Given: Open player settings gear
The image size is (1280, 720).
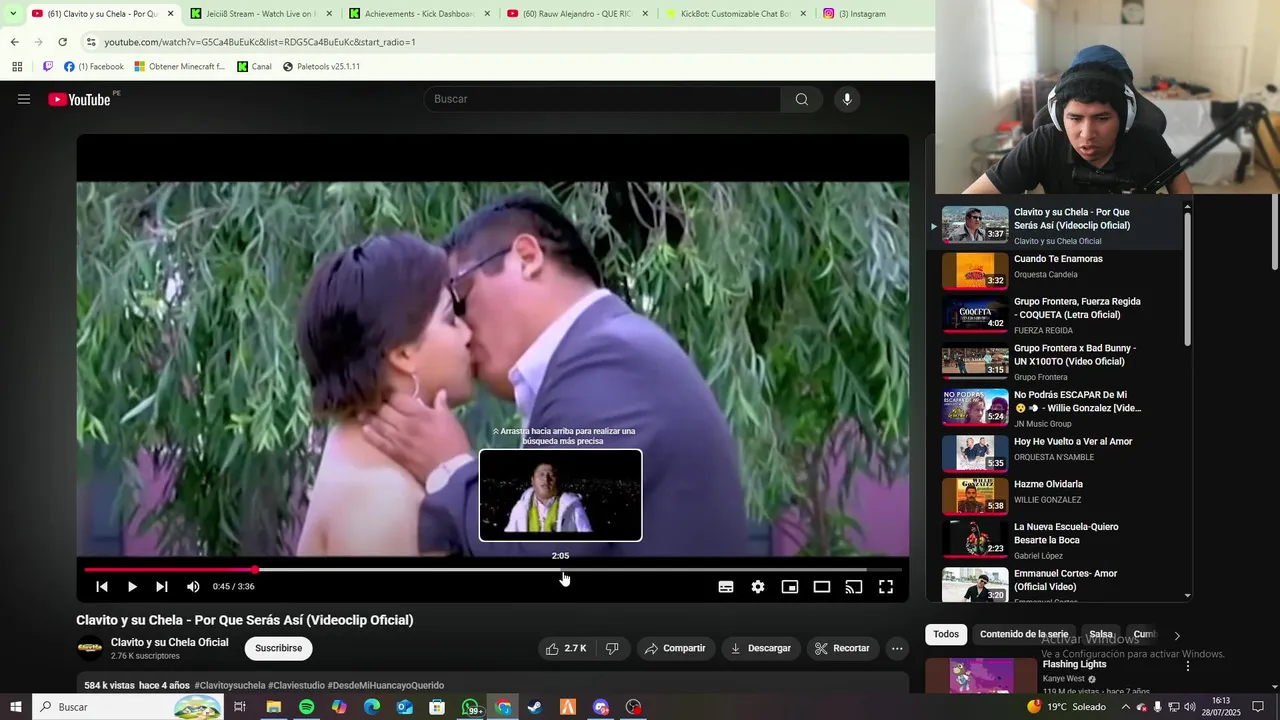Looking at the screenshot, I should click(x=758, y=587).
